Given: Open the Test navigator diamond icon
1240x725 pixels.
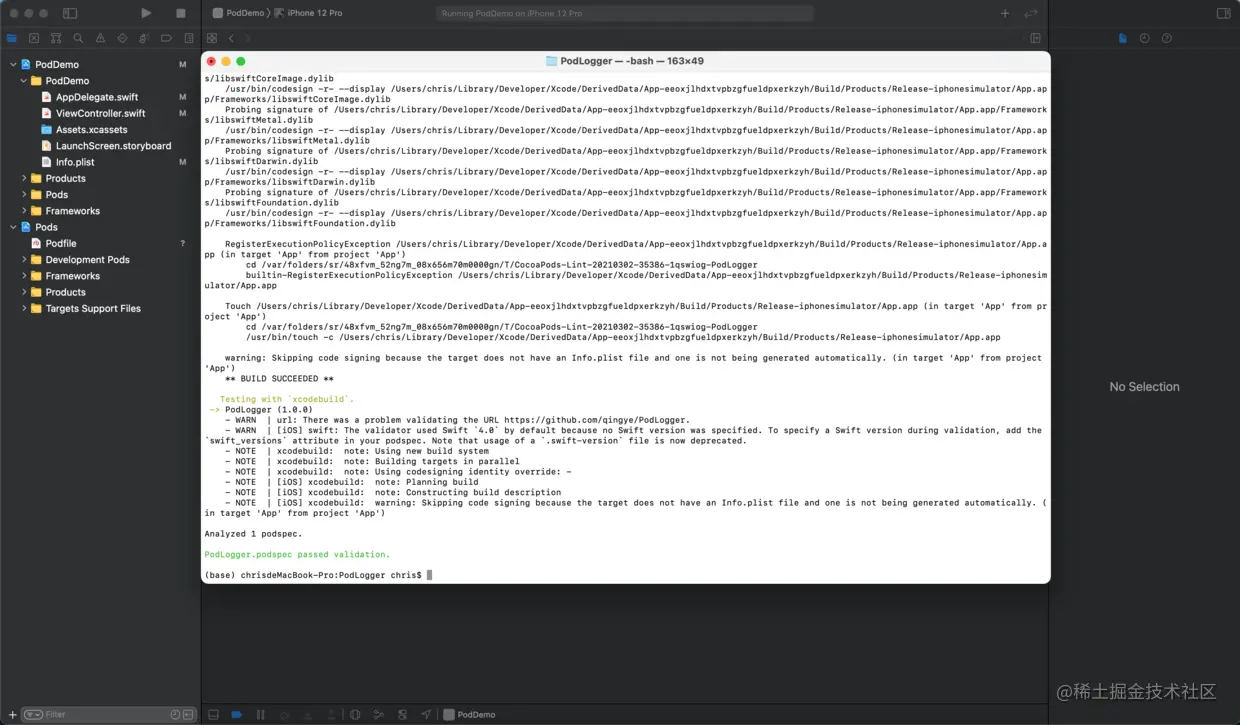Looking at the screenshot, I should pos(122,38).
